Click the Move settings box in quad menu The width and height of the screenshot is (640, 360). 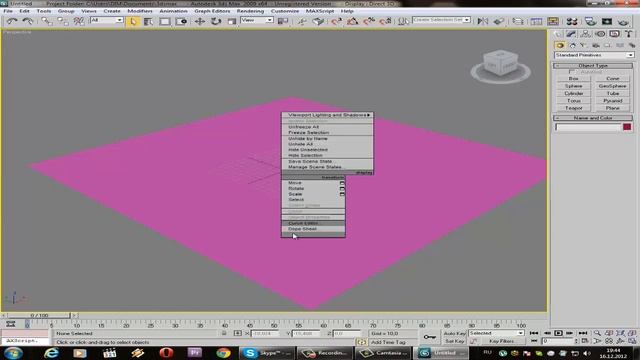point(342,183)
